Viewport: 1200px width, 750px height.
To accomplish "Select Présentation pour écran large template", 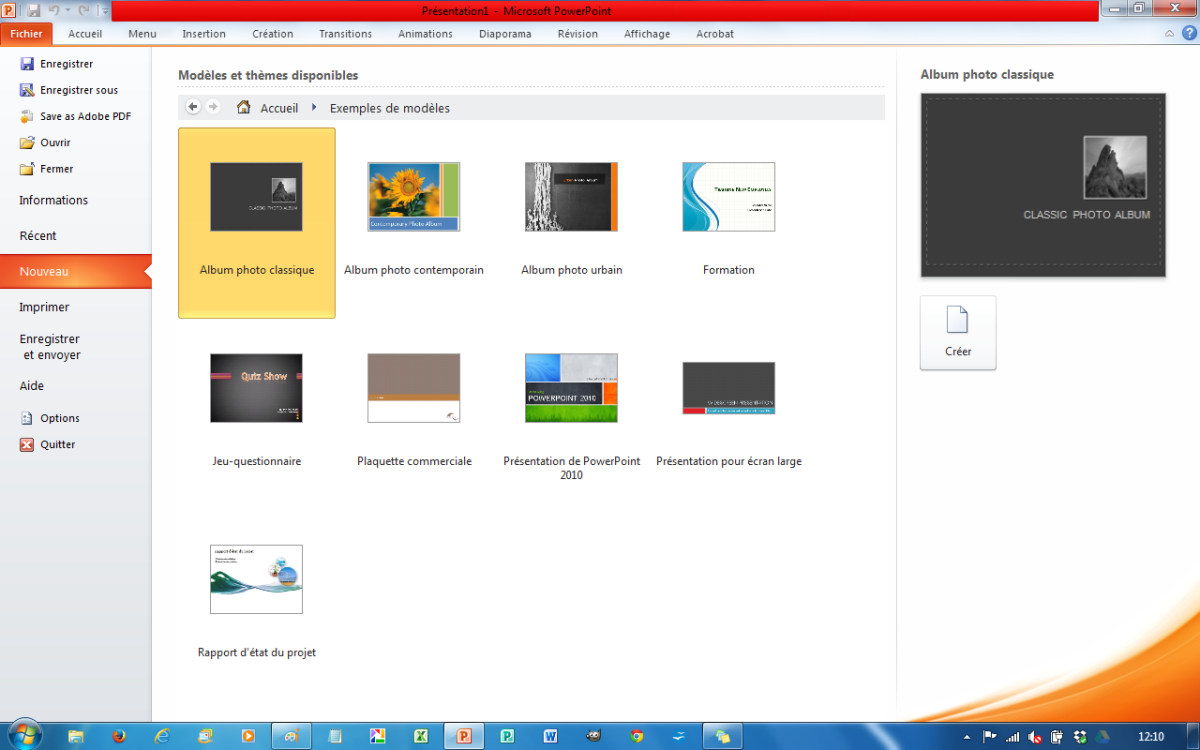I will tap(728, 414).
